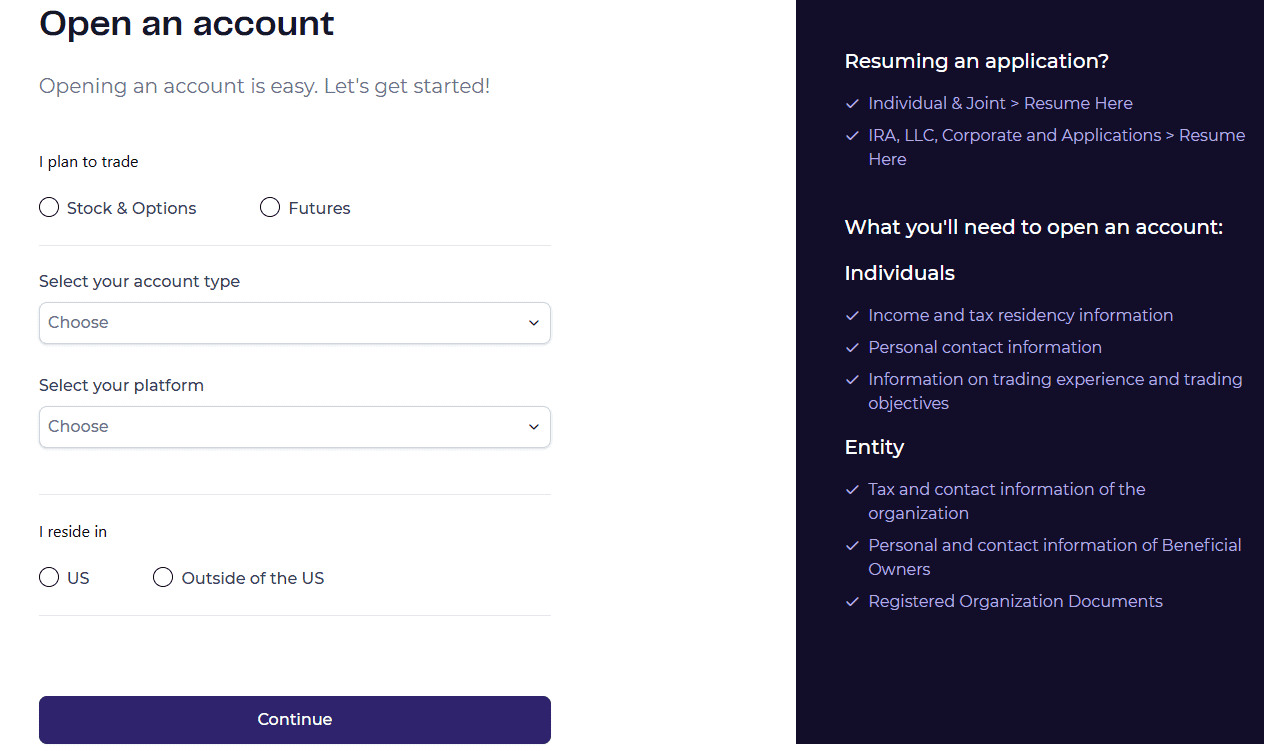This screenshot has width=1264, height=751.
Task: Click the Open an account heading
Action: [186, 24]
